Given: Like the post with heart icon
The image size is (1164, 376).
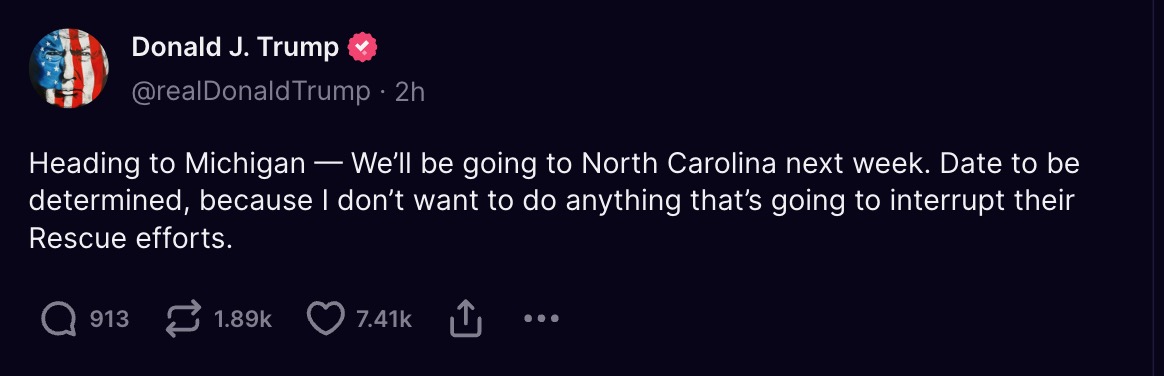Looking at the screenshot, I should pyautogui.click(x=325, y=320).
